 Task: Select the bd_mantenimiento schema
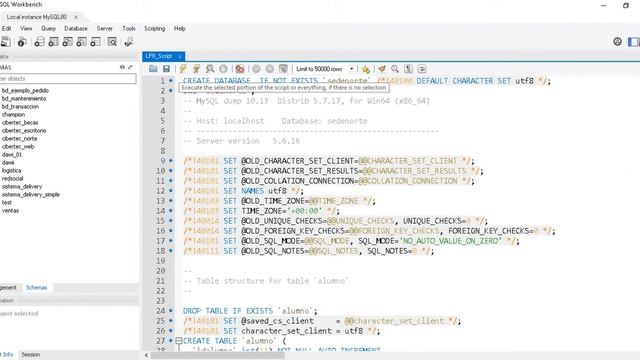(24, 99)
